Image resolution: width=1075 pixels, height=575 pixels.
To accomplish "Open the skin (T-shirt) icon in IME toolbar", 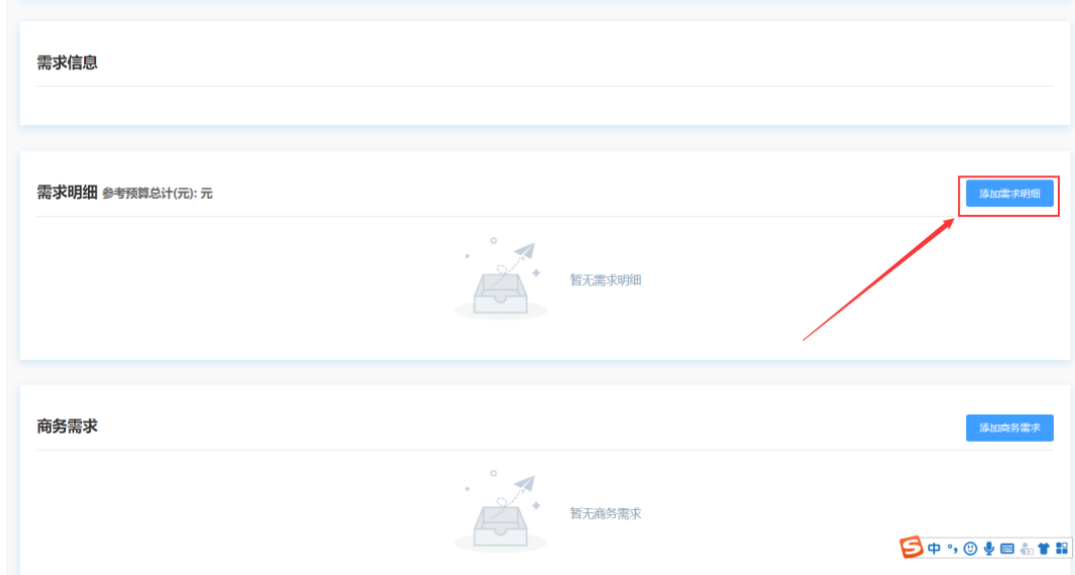I will tap(1043, 548).
